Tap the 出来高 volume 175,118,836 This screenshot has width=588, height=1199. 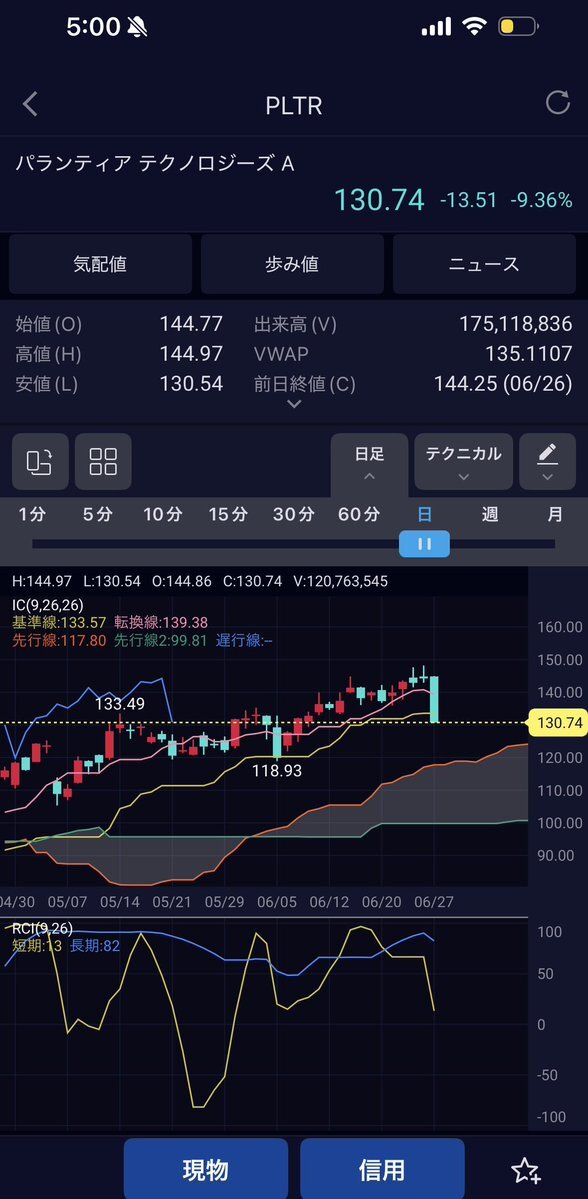pos(515,324)
